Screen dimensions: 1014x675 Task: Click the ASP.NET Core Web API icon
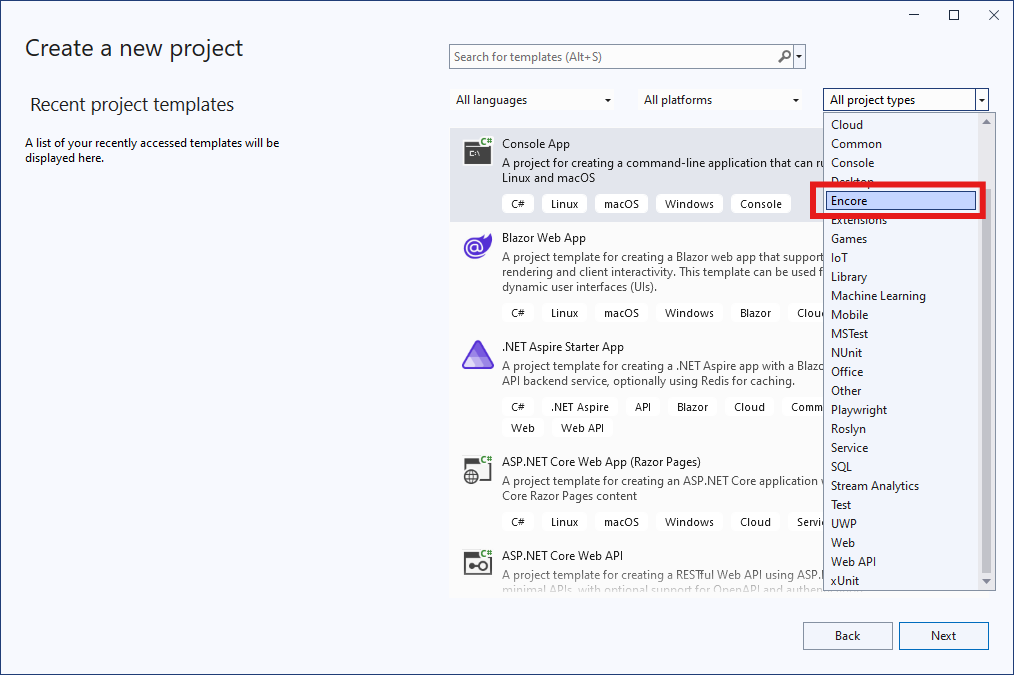coord(478,563)
